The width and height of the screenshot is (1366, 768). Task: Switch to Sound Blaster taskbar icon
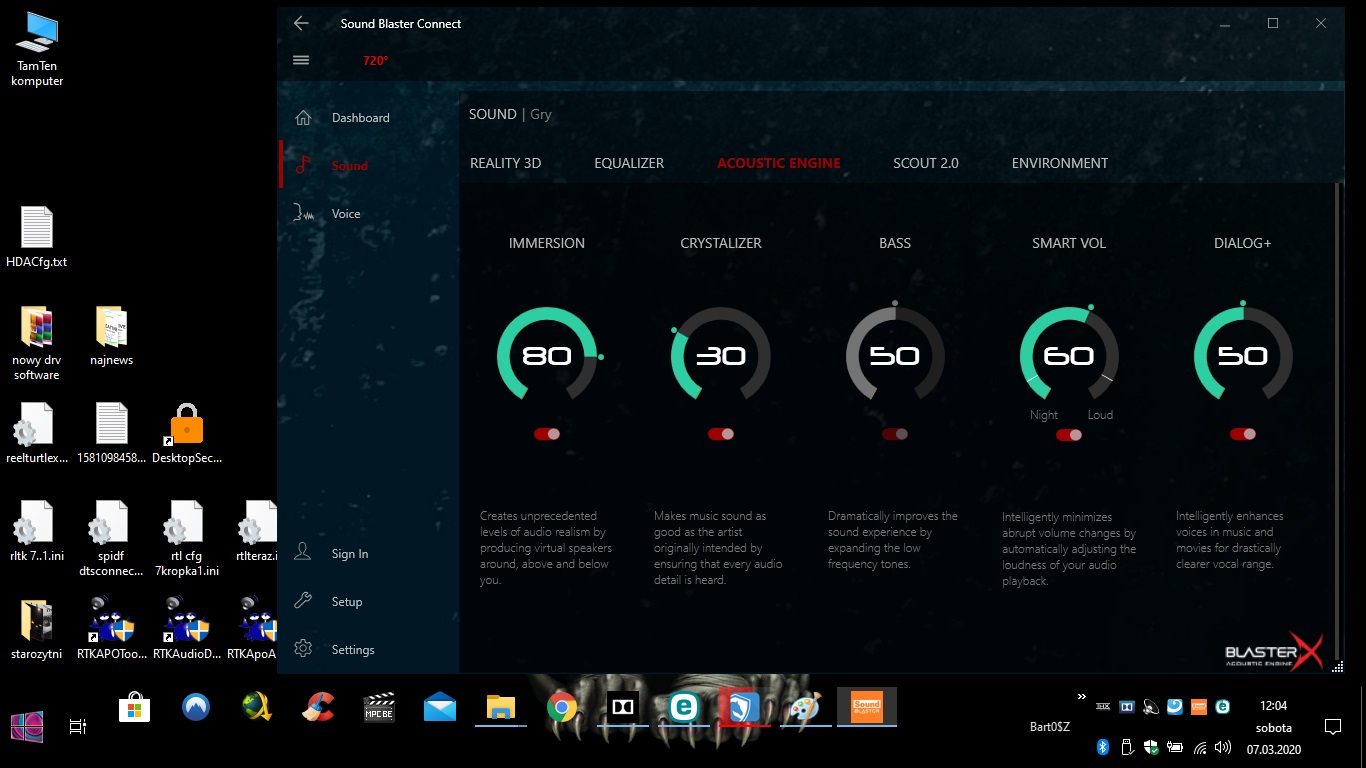(x=866, y=707)
